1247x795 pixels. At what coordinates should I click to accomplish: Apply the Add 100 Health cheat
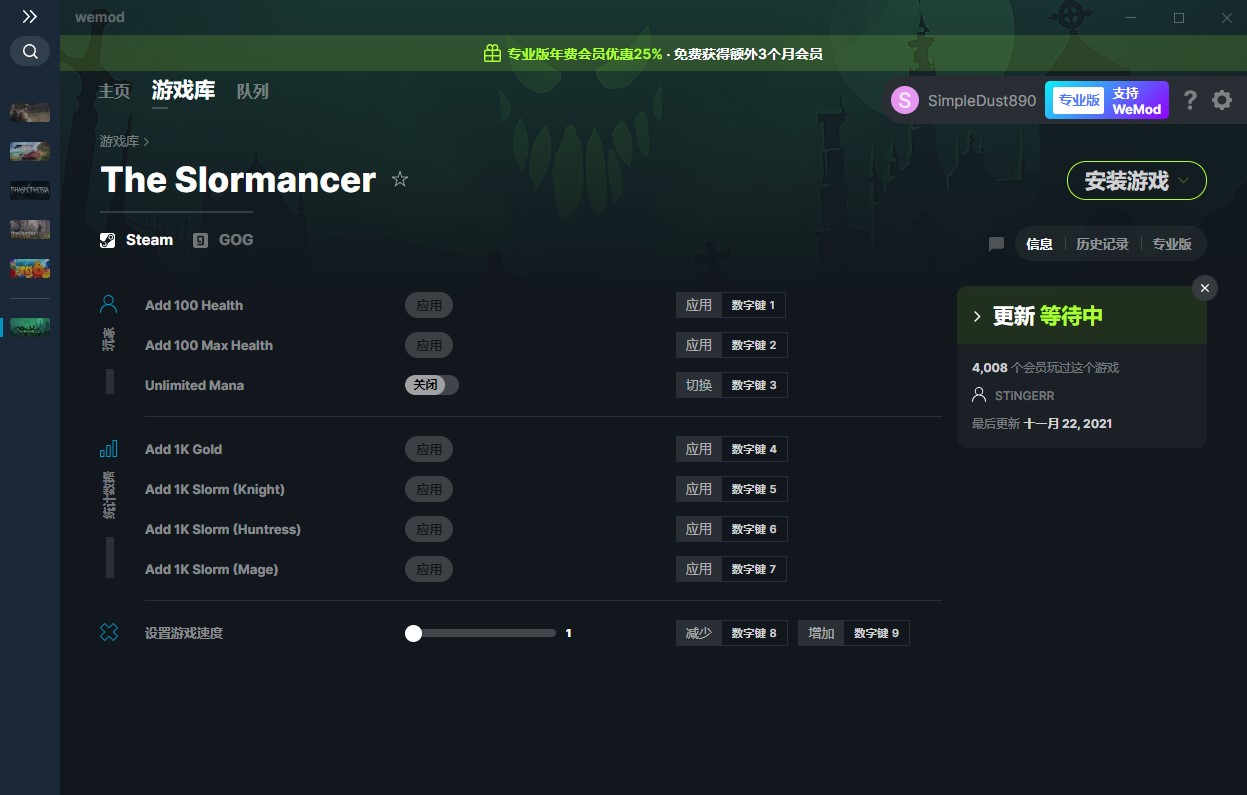click(x=429, y=305)
